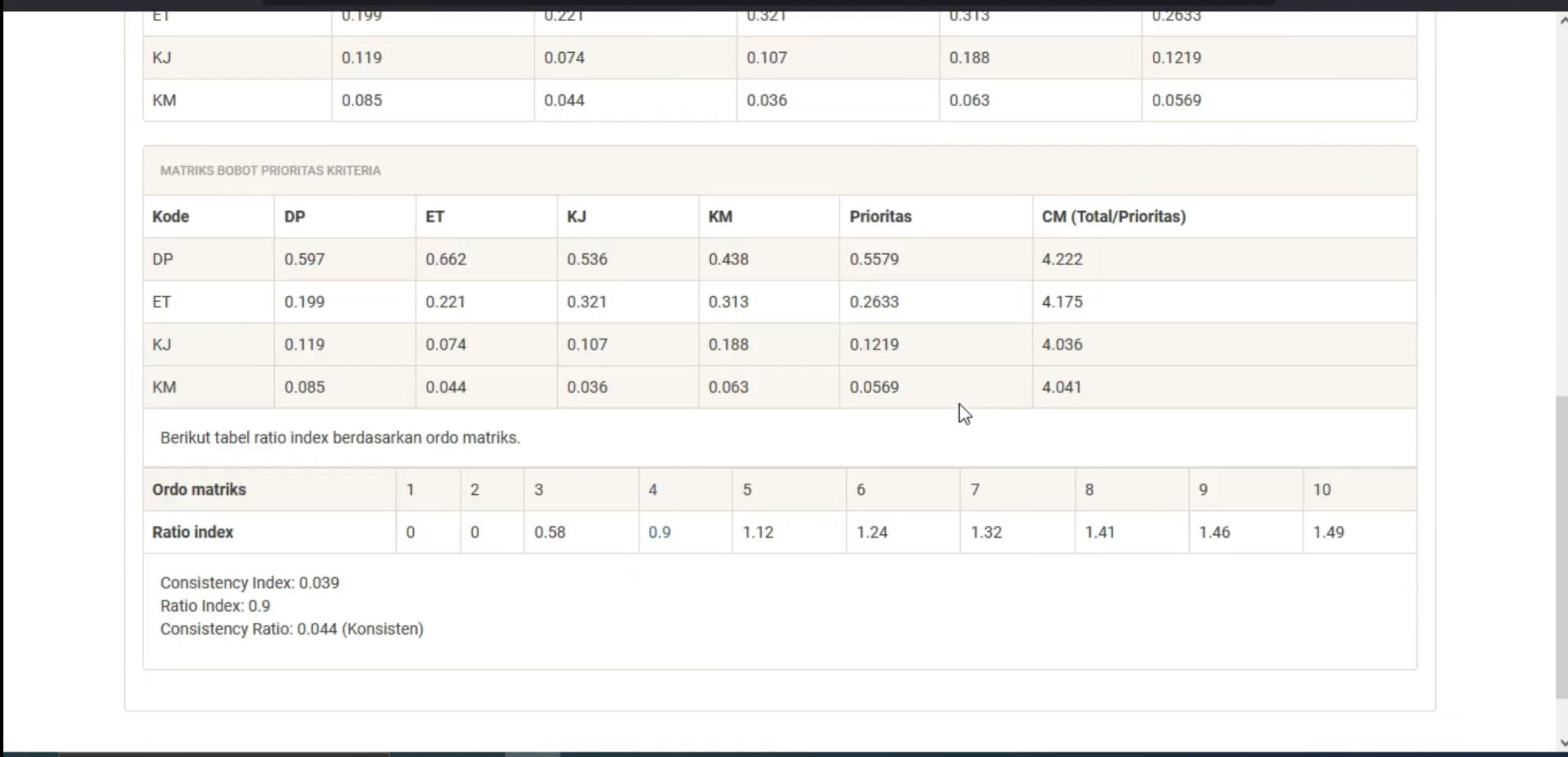This screenshot has height=757, width=1568.
Task: Click the 'Ordo matriks' row label
Action: tap(270, 490)
